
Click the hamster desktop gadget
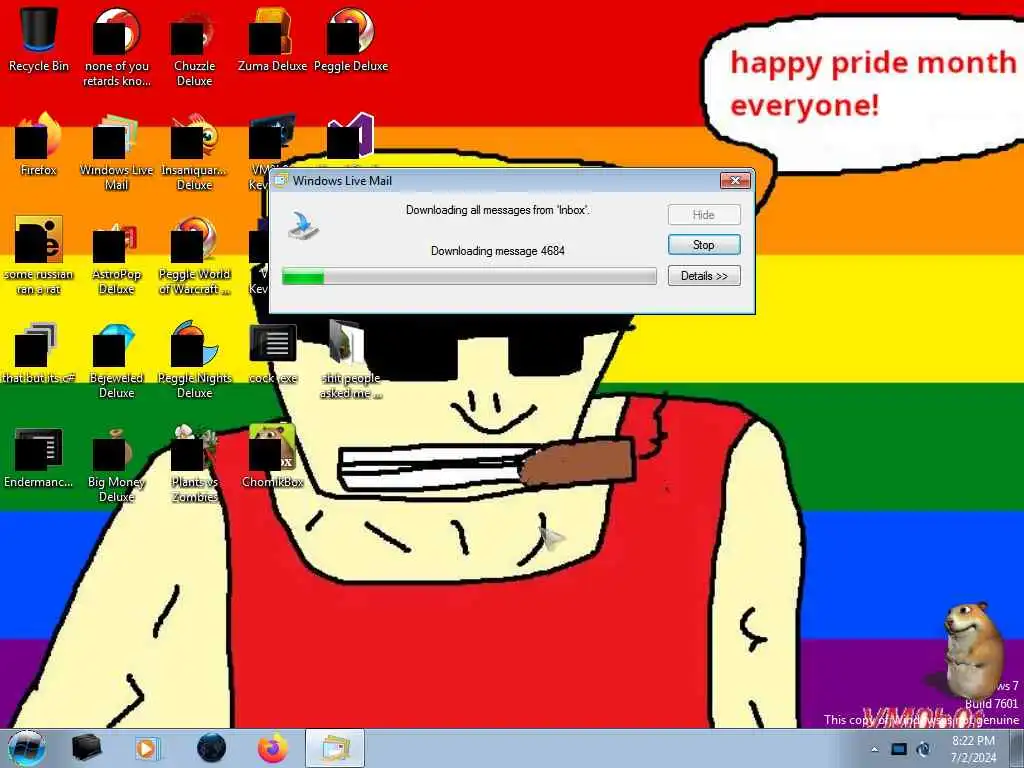(x=973, y=650)
